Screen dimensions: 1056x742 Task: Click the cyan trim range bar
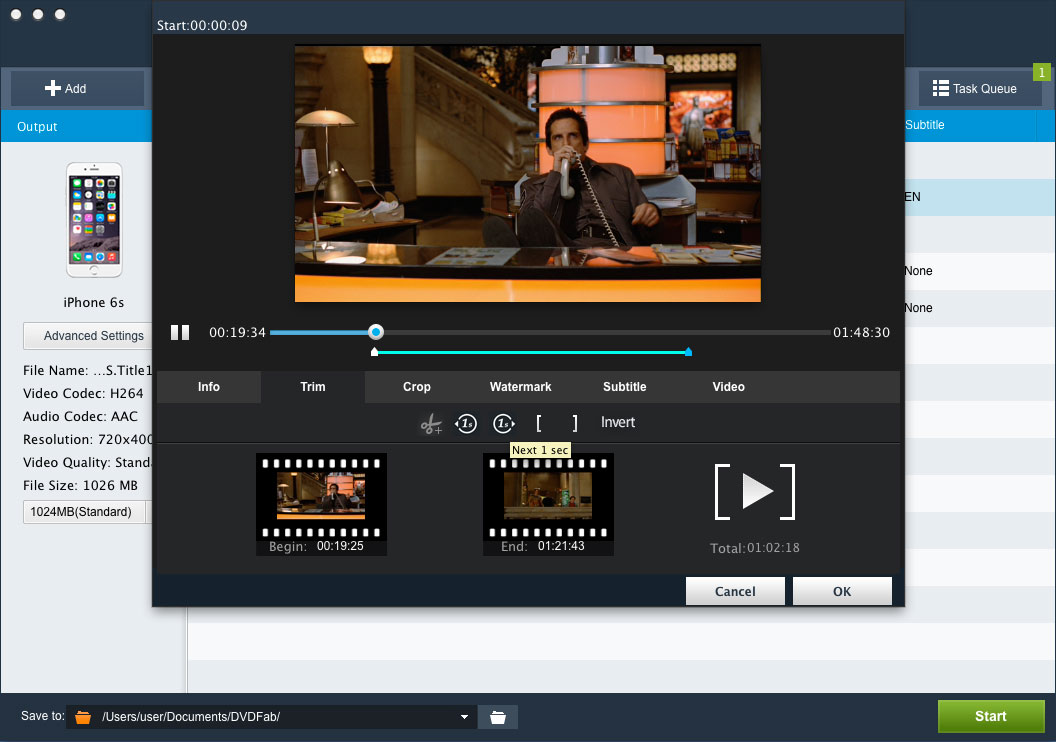(x=531, y=352)
